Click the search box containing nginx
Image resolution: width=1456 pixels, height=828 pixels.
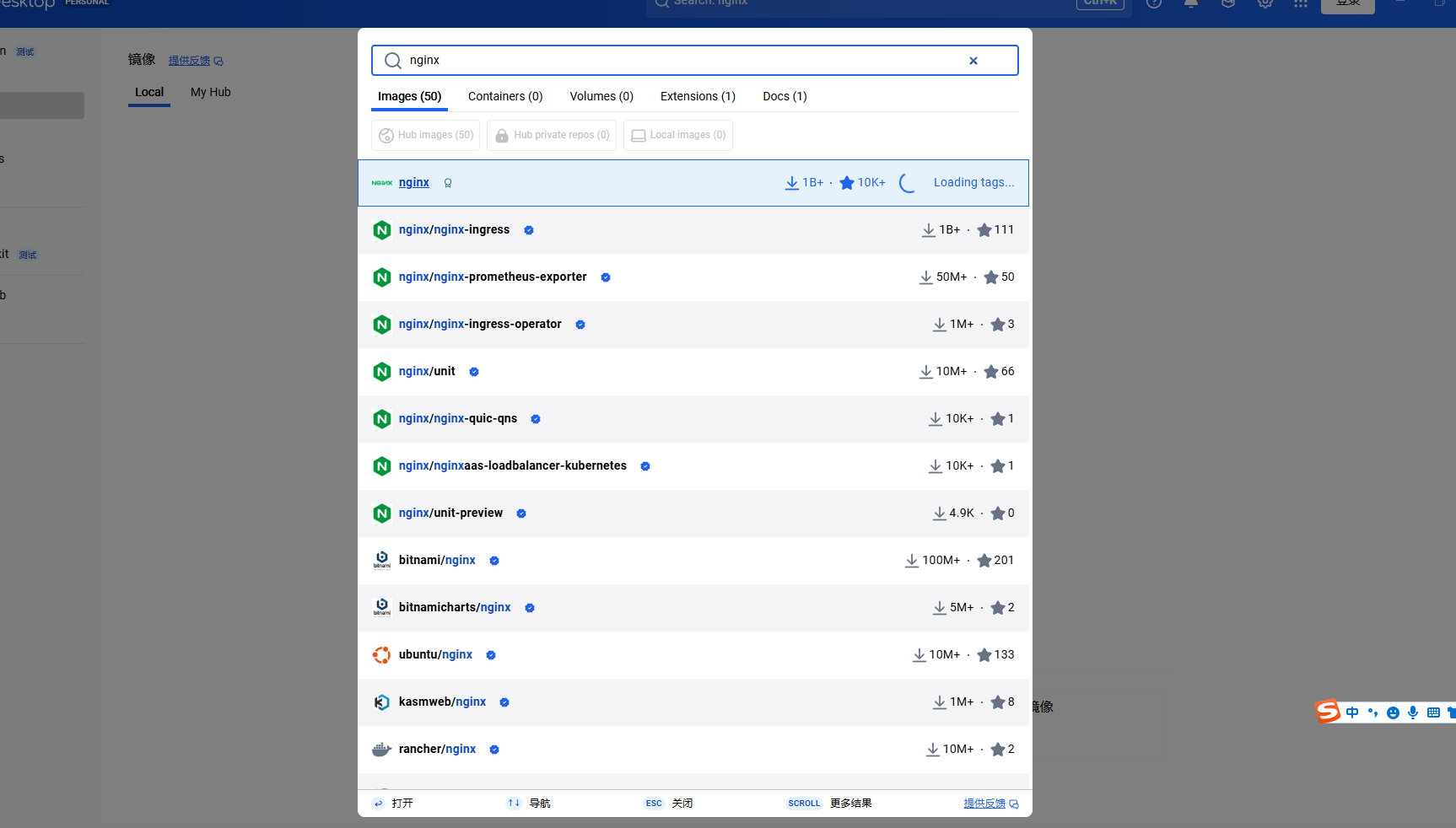pyautogui.click(x=694, y=61)
